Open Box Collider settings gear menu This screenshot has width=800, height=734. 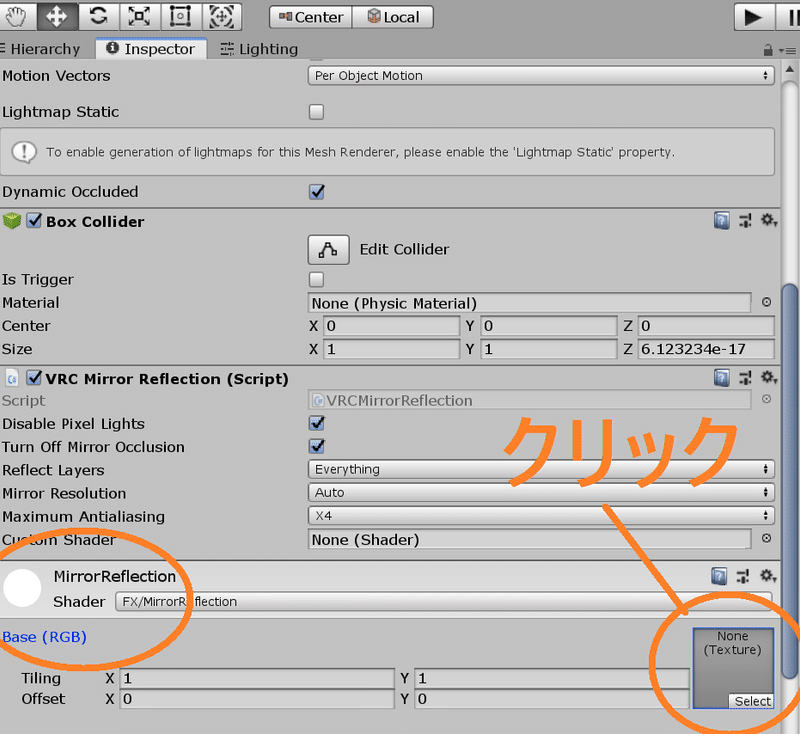coord(769,220)
